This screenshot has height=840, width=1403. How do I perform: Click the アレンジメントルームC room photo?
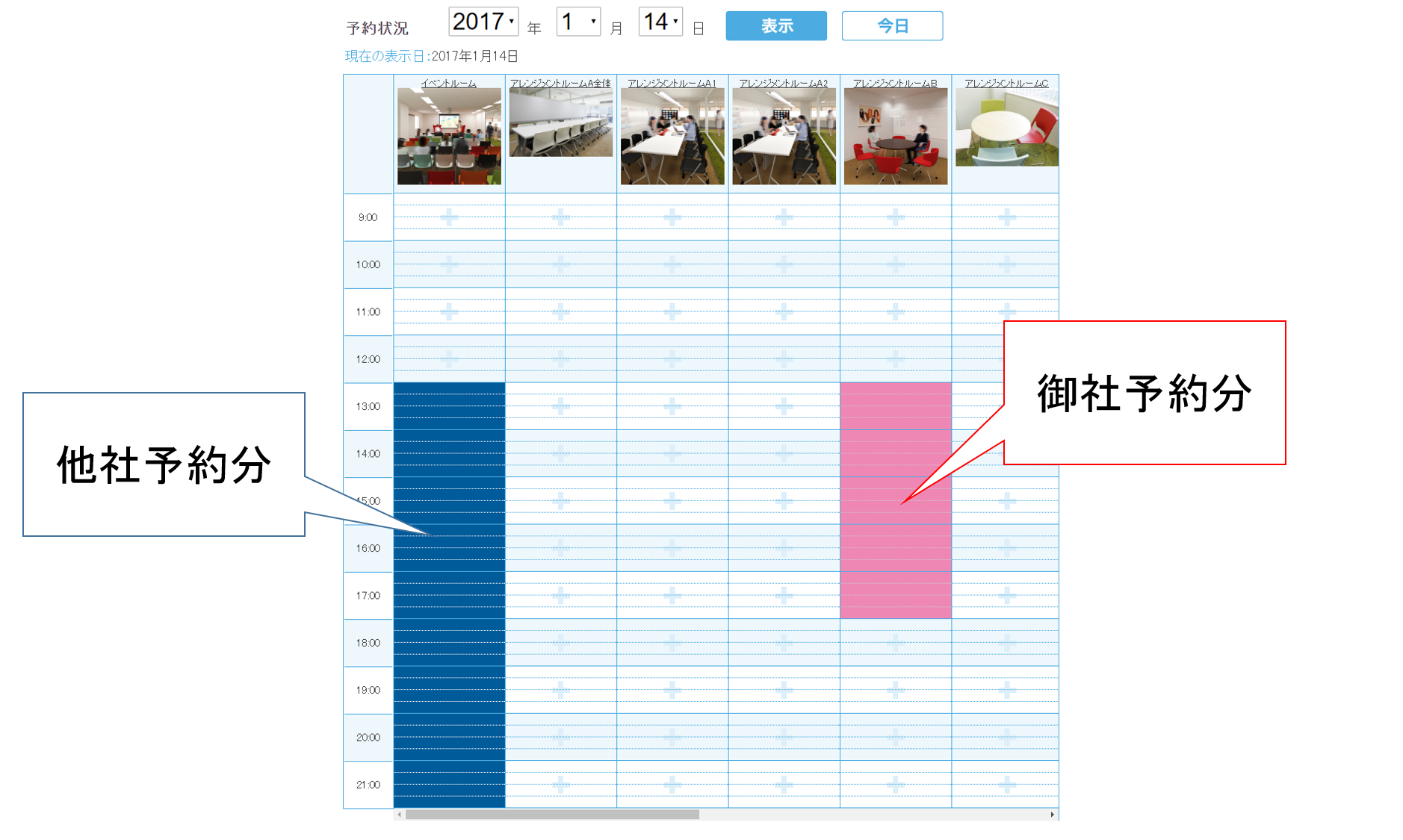point(1006,127)
